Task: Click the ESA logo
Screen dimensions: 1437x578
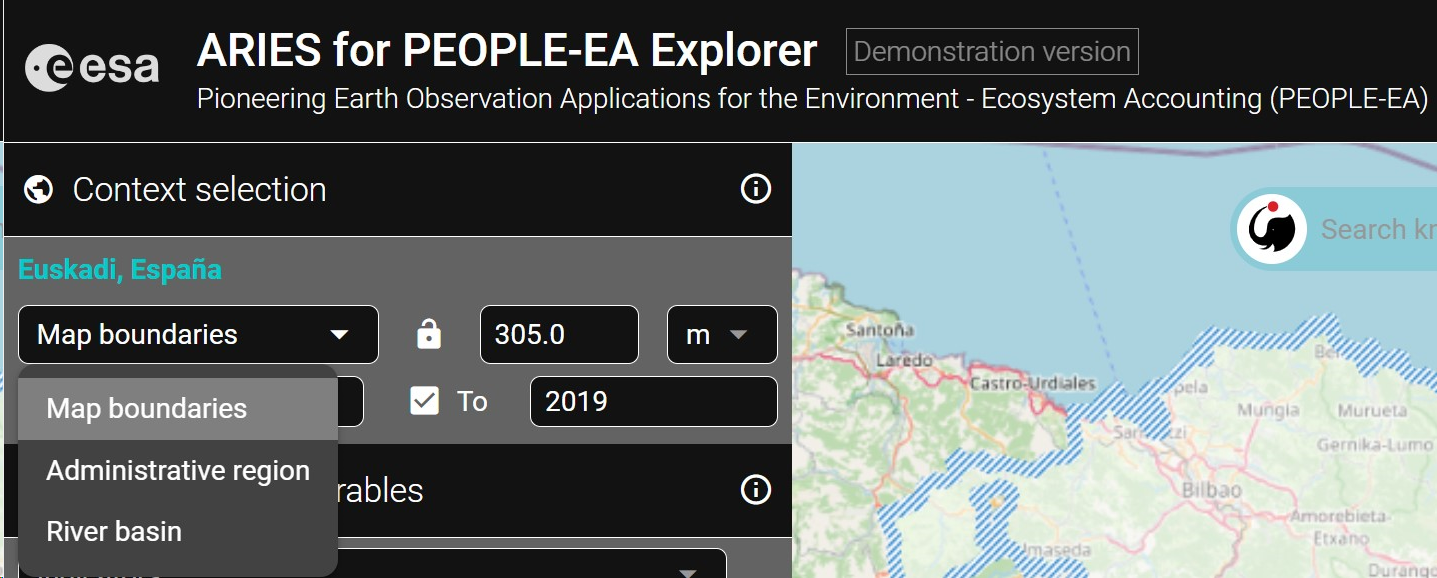Action: 92,68
